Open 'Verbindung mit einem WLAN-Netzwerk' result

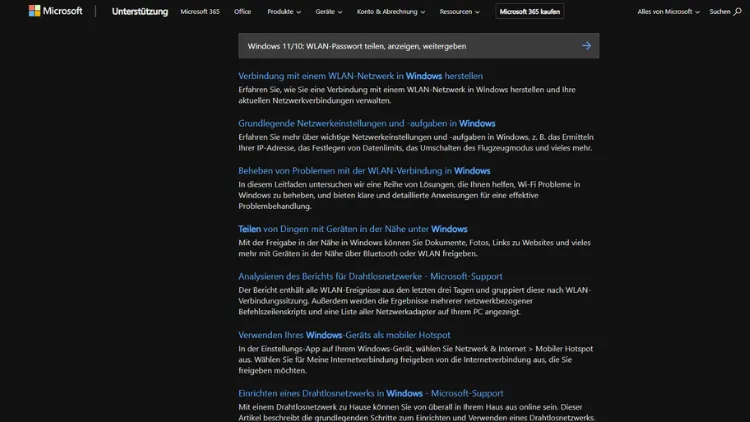click(x=360, y=76)
